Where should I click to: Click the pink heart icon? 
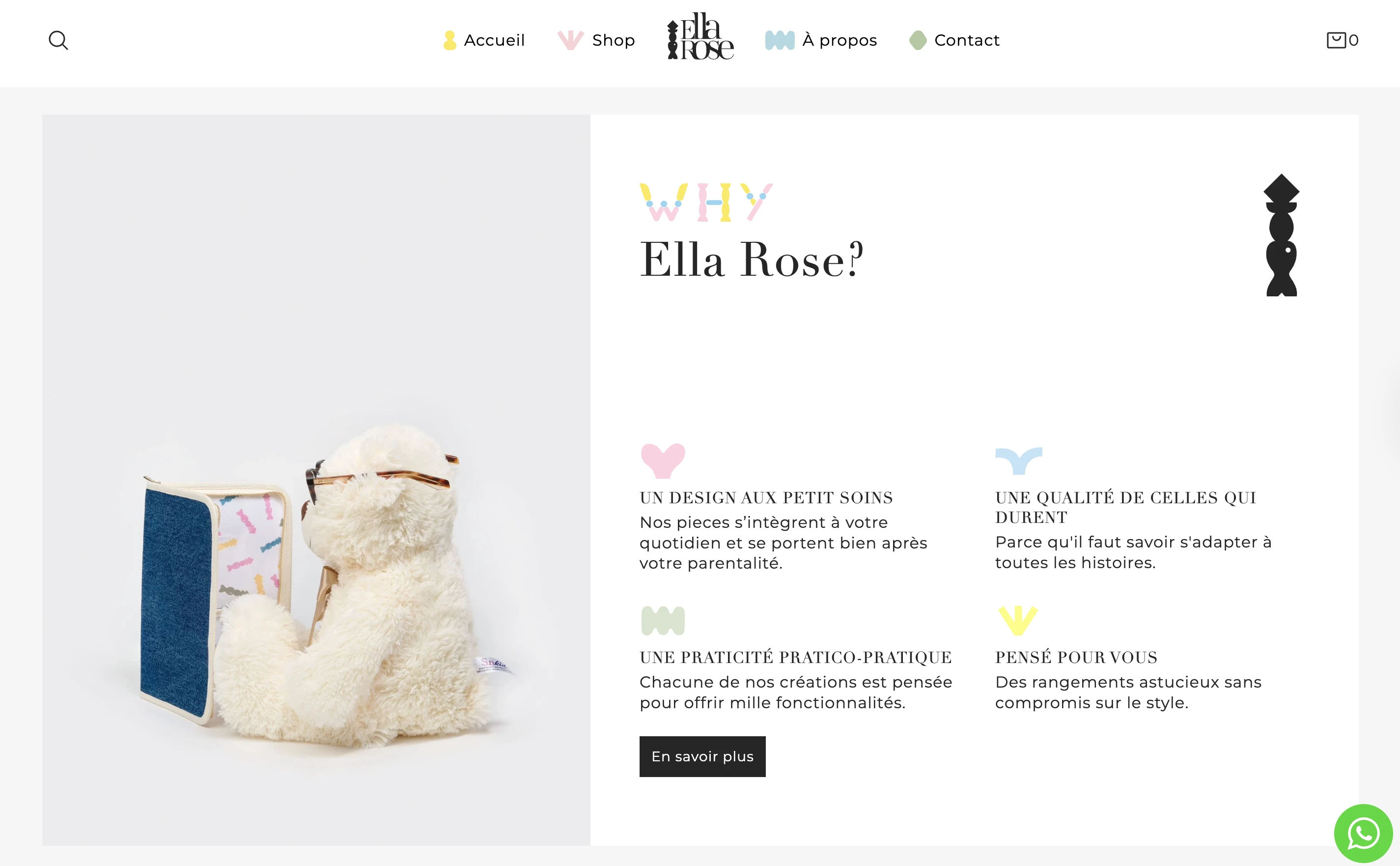pos(663,461)
